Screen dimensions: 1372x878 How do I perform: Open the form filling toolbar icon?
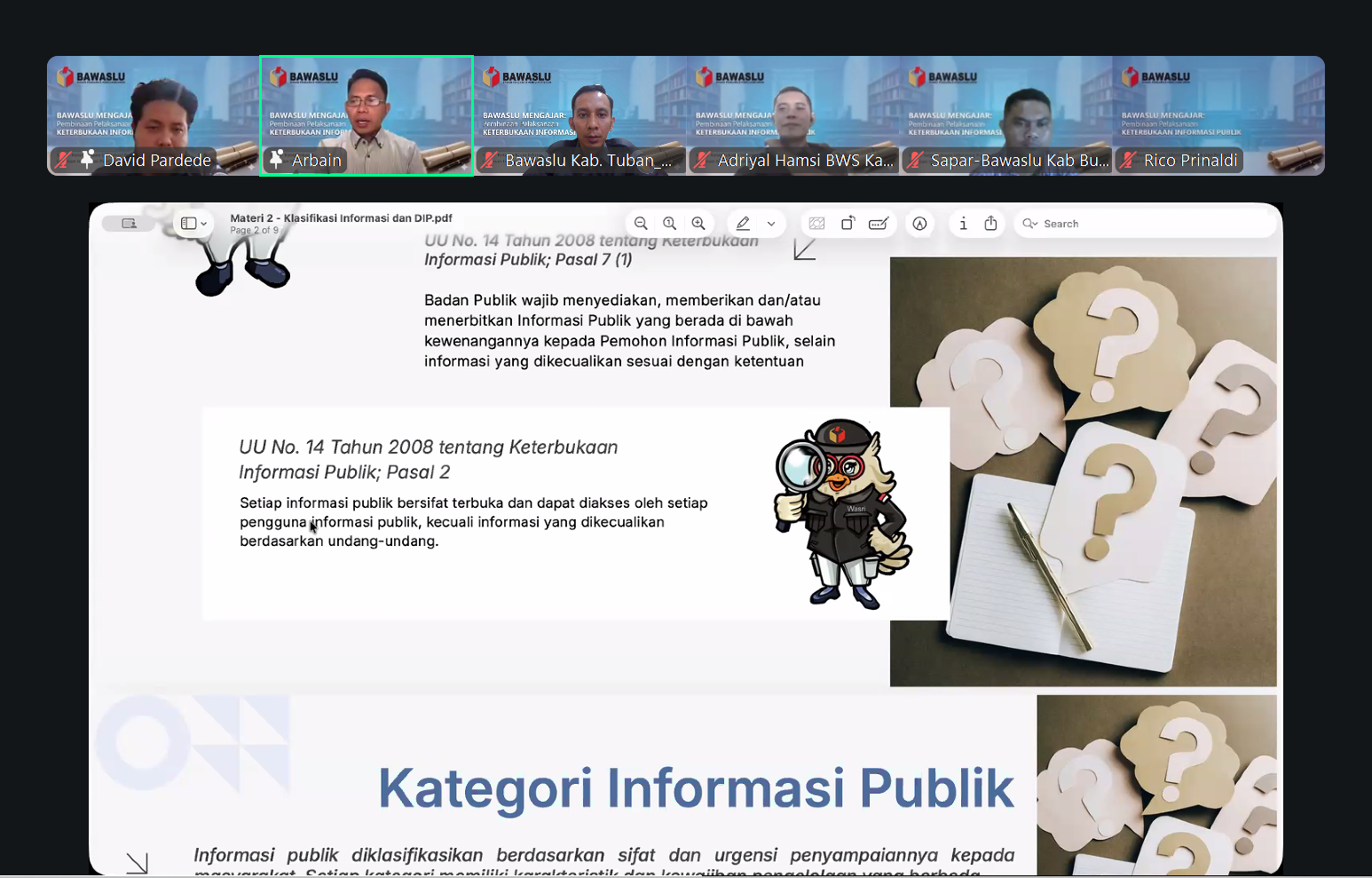pyautogui.click(x=879, y=224)
